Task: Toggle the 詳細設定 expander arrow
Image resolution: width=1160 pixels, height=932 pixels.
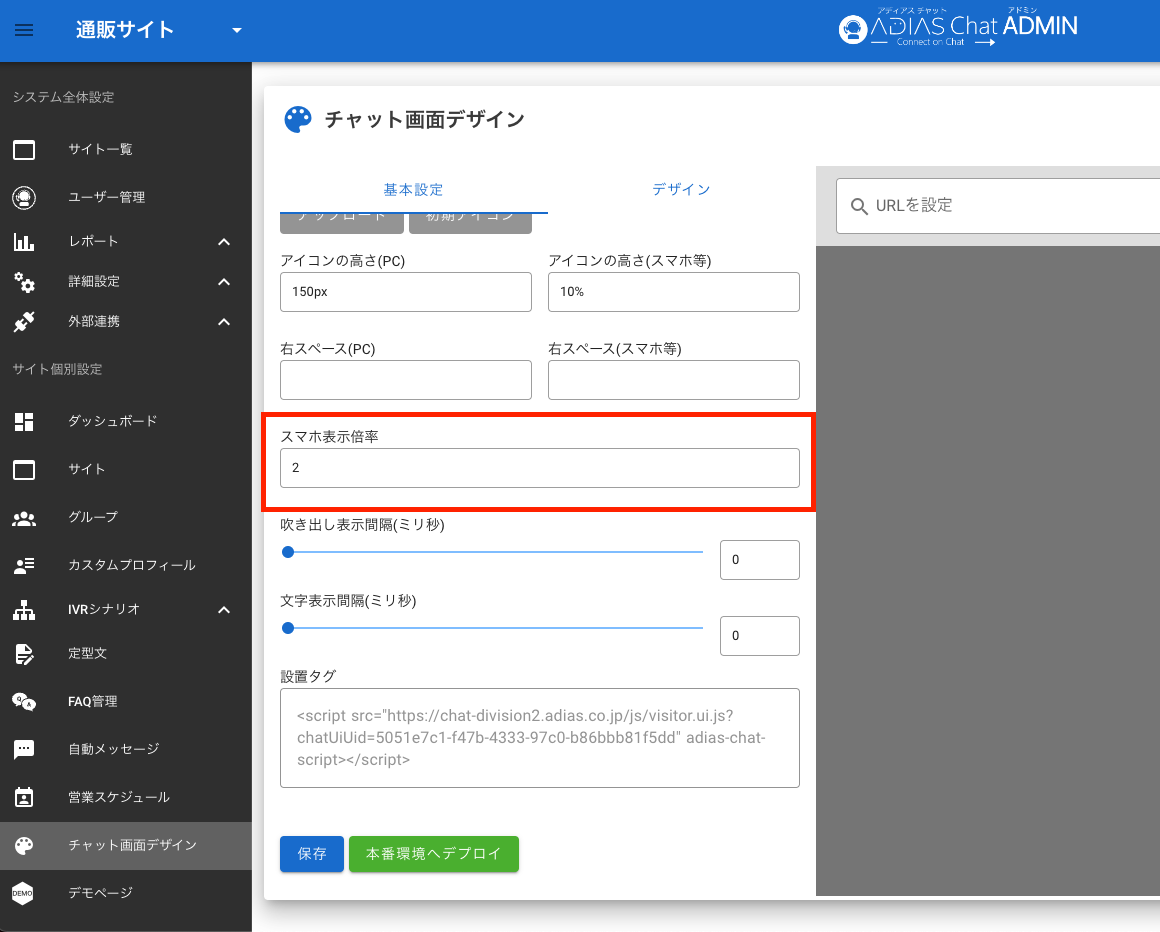Action: 224,282
